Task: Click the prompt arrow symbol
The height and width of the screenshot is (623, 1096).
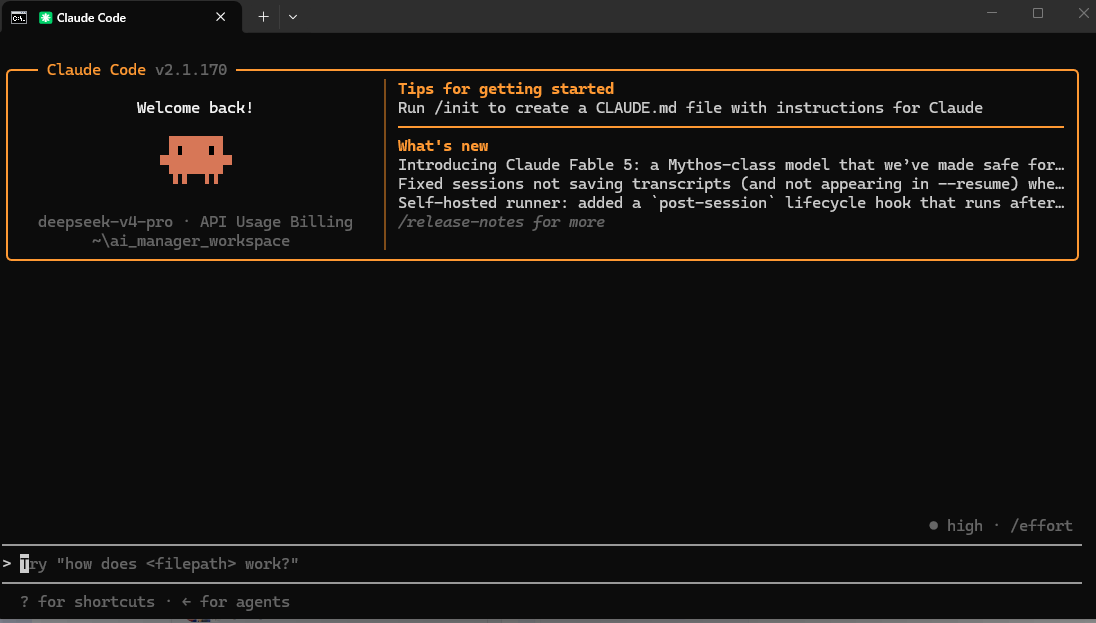Action: tap(7, 564)
